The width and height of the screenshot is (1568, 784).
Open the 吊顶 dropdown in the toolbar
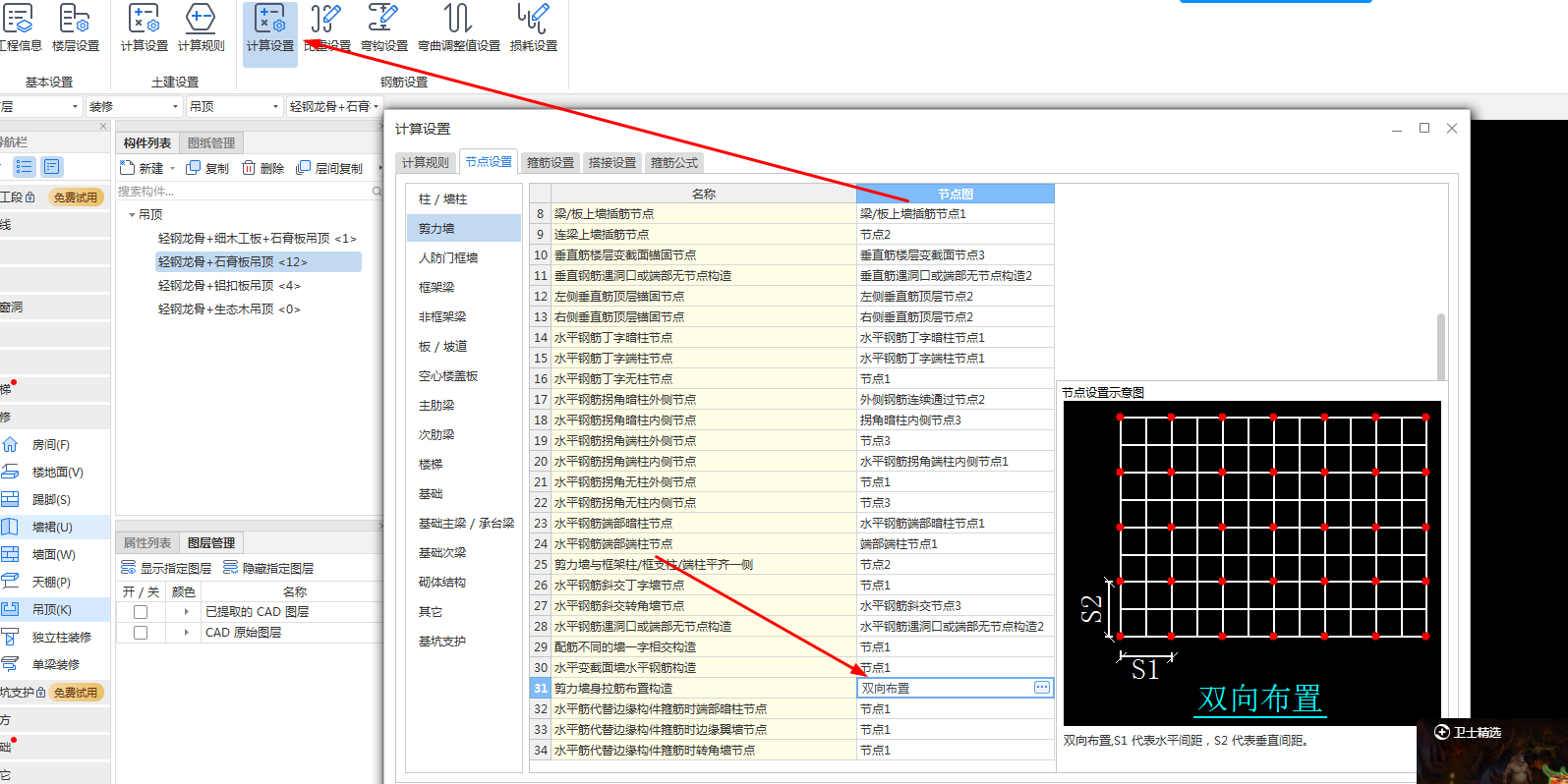pyautogui.click(x=235, y=106)
